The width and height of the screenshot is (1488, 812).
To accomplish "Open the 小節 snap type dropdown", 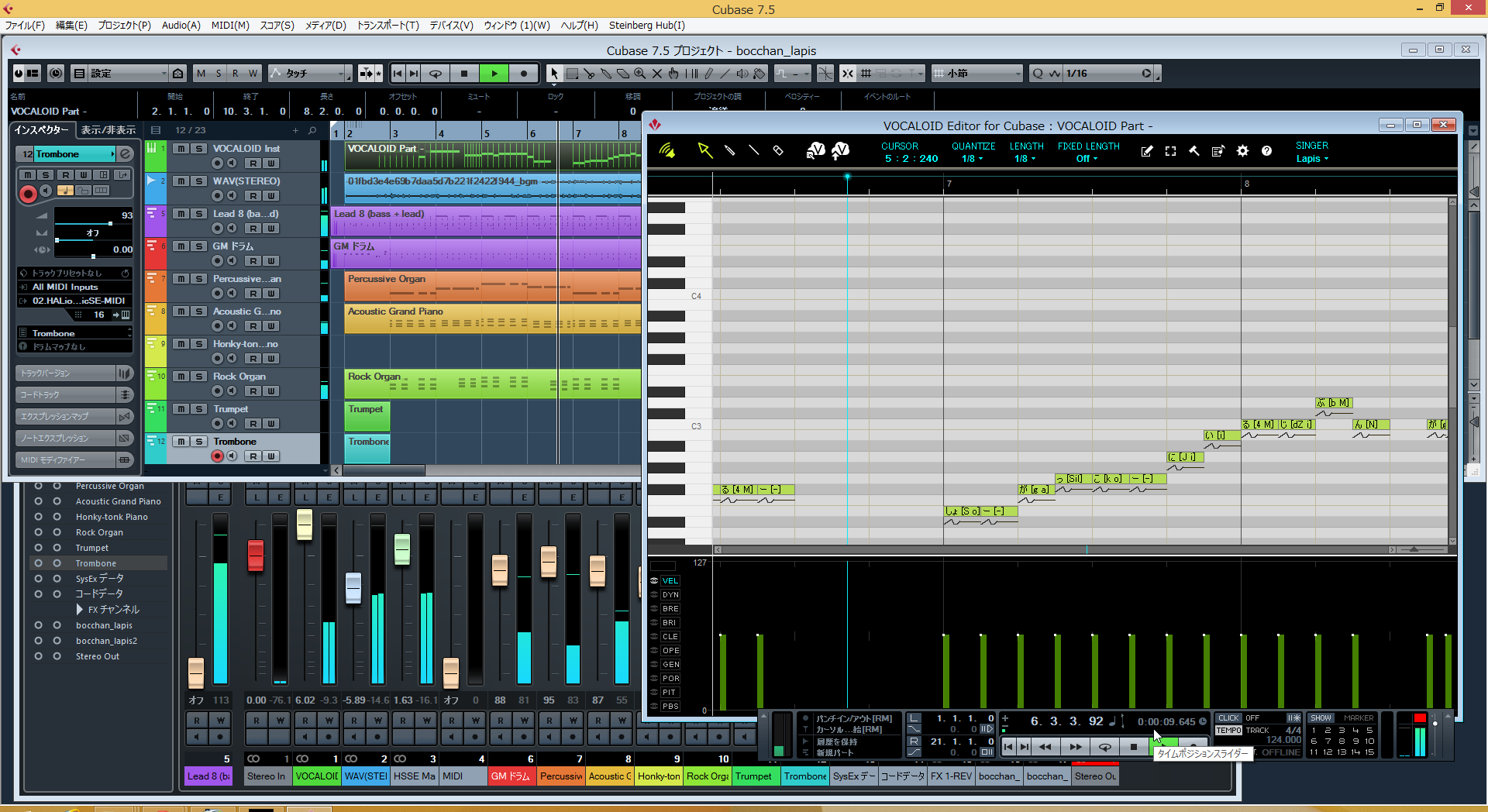I will 977,74.
